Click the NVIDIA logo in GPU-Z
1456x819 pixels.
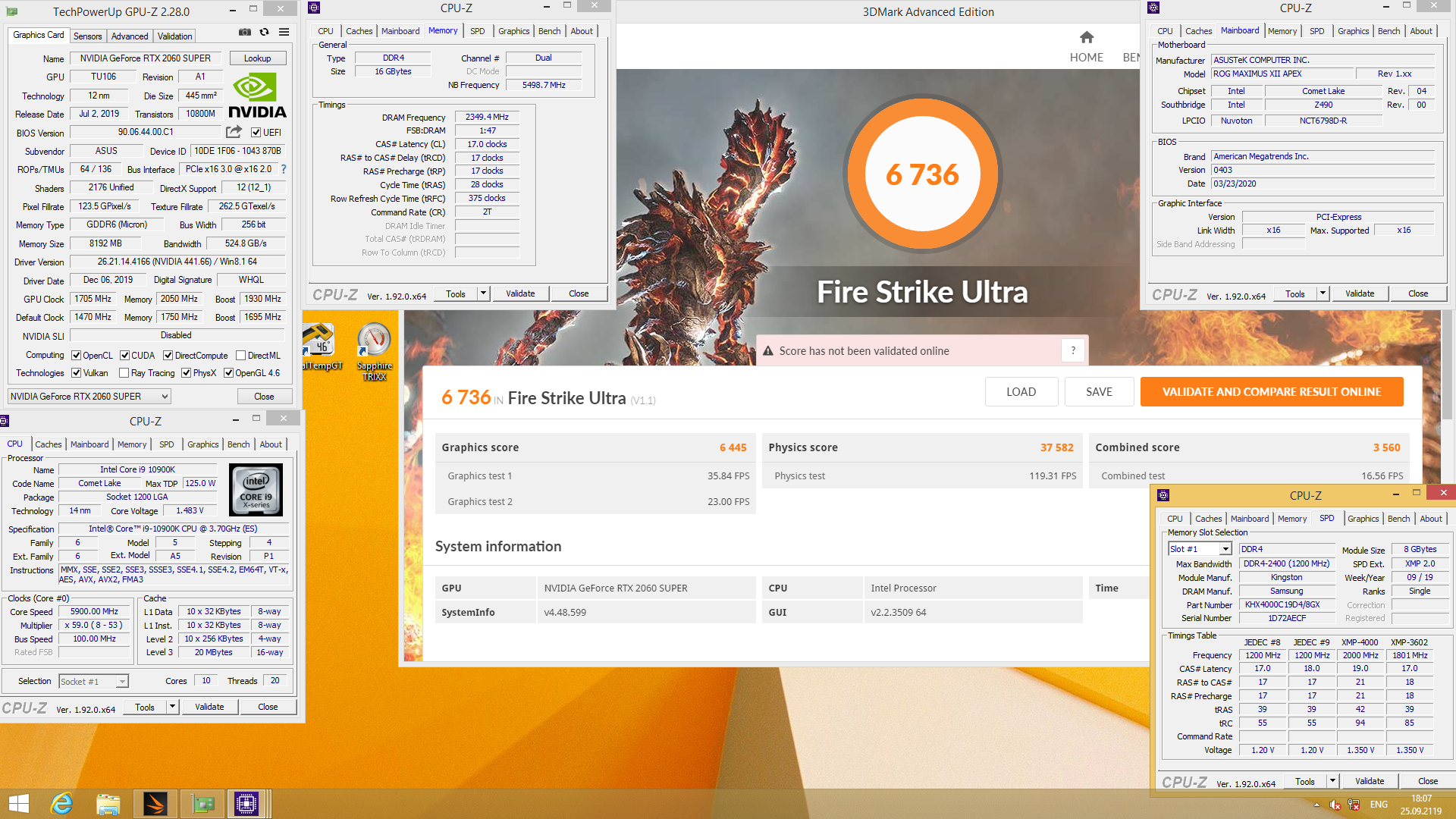click(257, 96)
